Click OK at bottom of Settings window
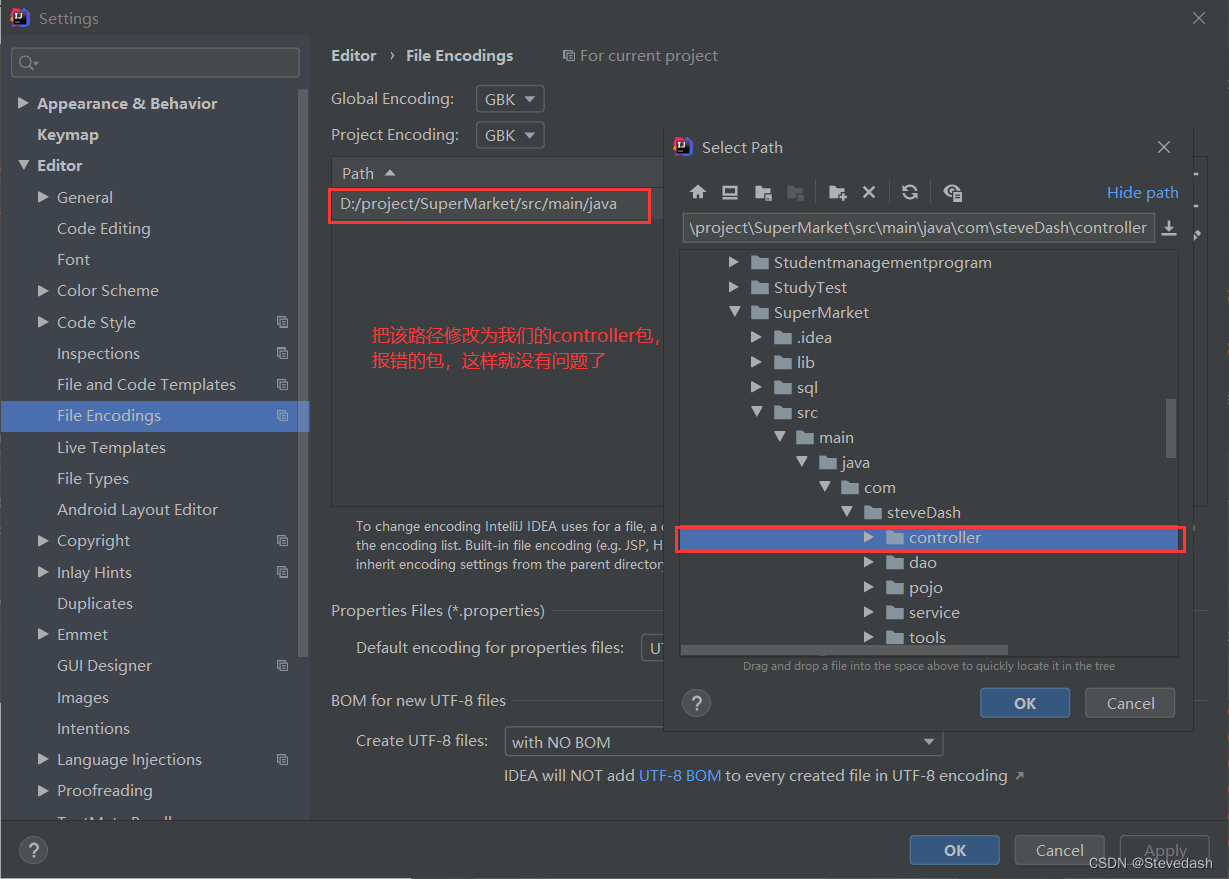The height and width of the screenshot is (879, 1229). click(x=955, y=850)
